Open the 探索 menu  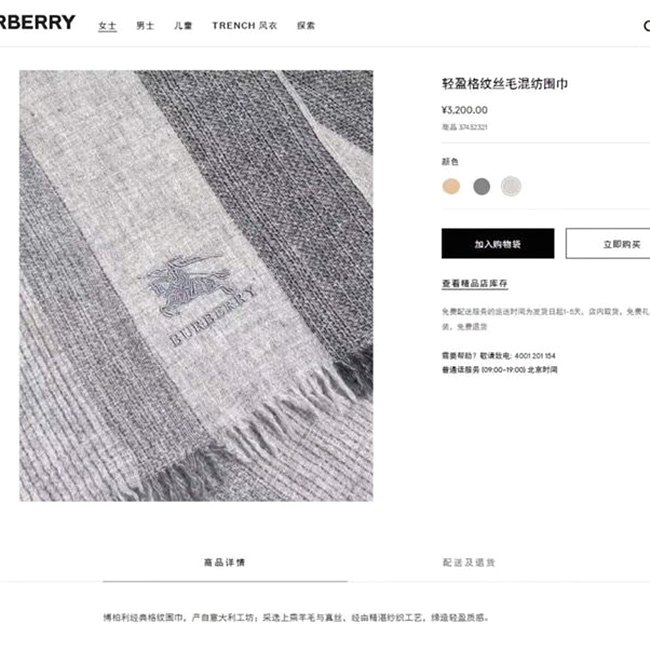point(306,26)
